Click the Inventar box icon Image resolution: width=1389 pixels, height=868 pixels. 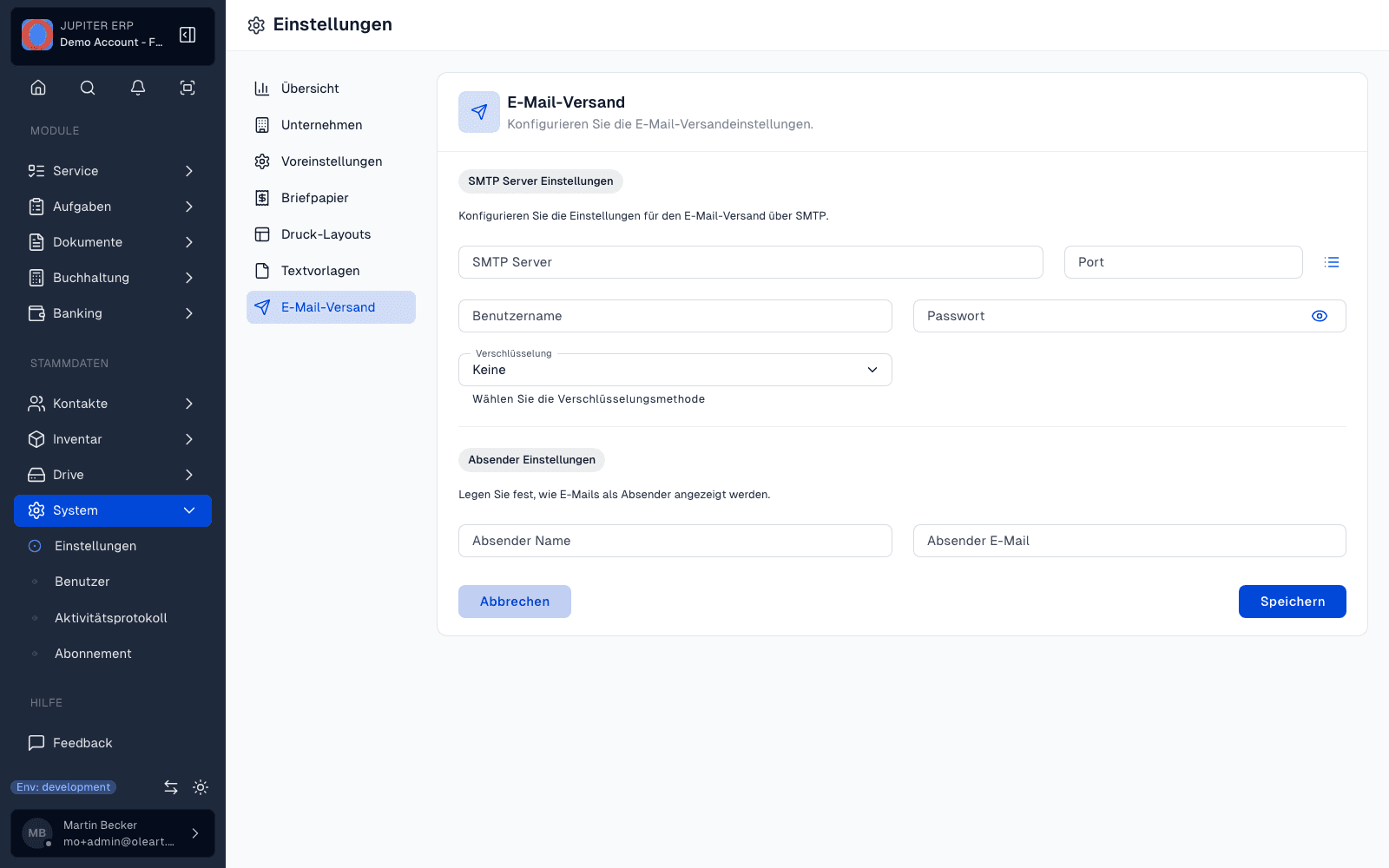tap(36, 439)
